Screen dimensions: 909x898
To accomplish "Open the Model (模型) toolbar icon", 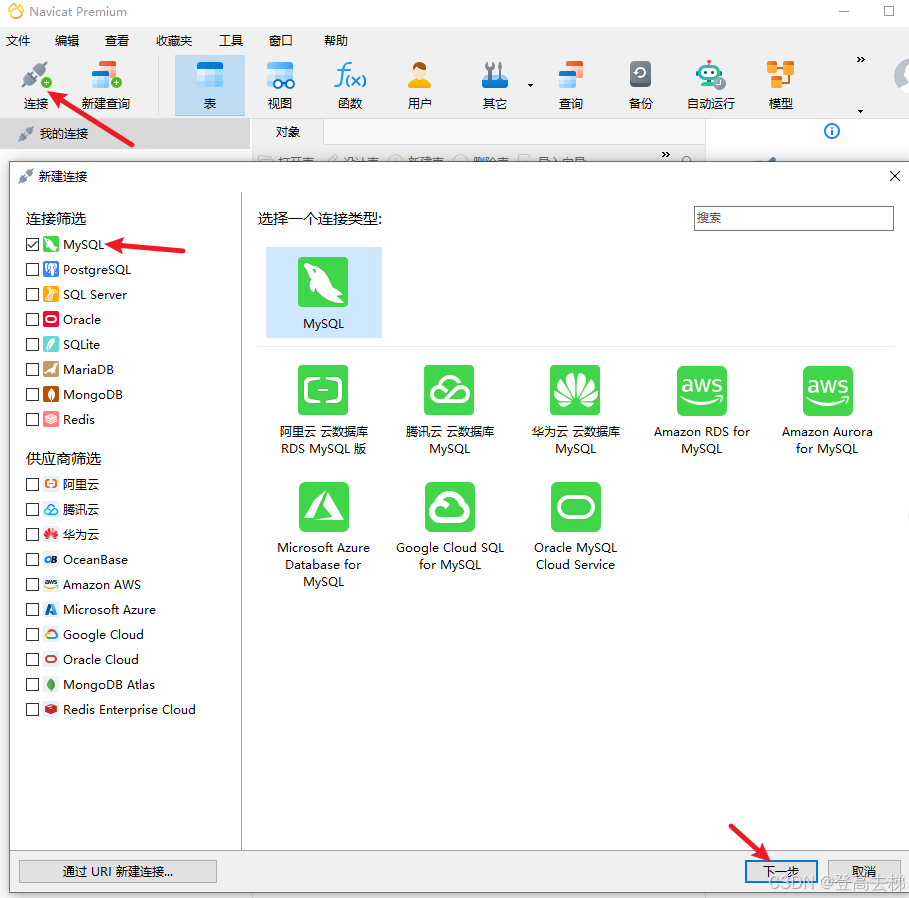I will pyautogui.click(x=780, y=85).
